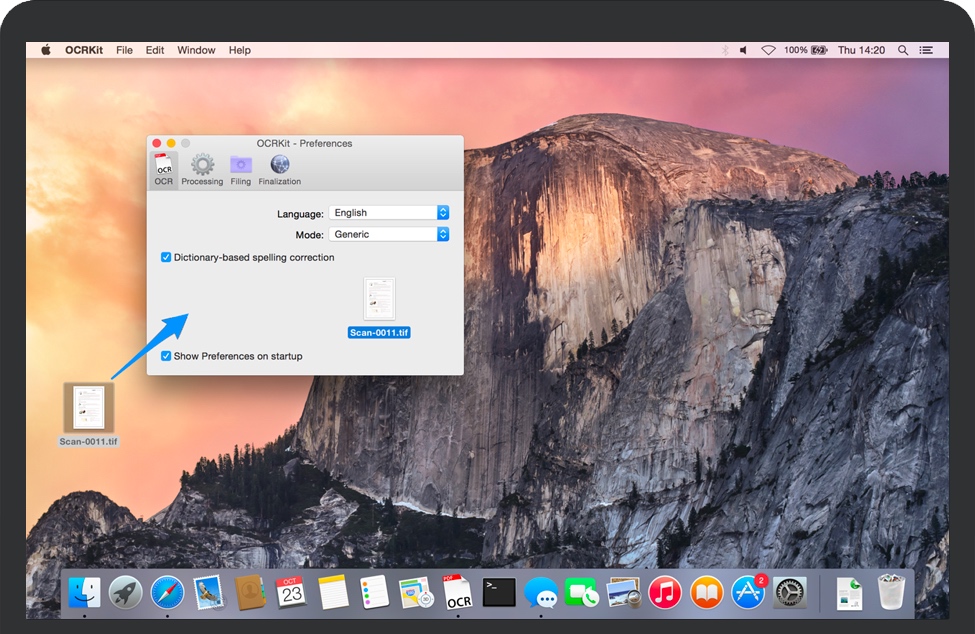Open the Processing preferences pane
This screenshot has width=975, height=634.
(202, 169)
